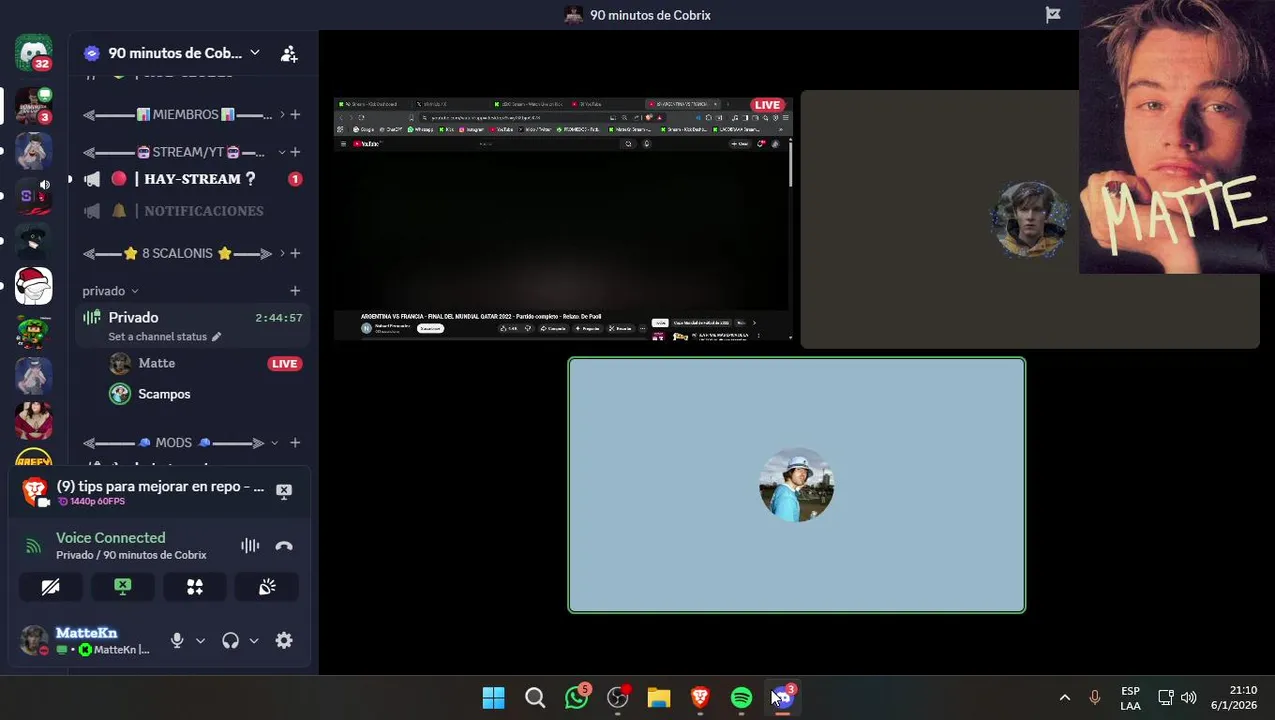Open the volume control in system tray
Viewport: 1275px width, 720px height.
[1188, 698]
